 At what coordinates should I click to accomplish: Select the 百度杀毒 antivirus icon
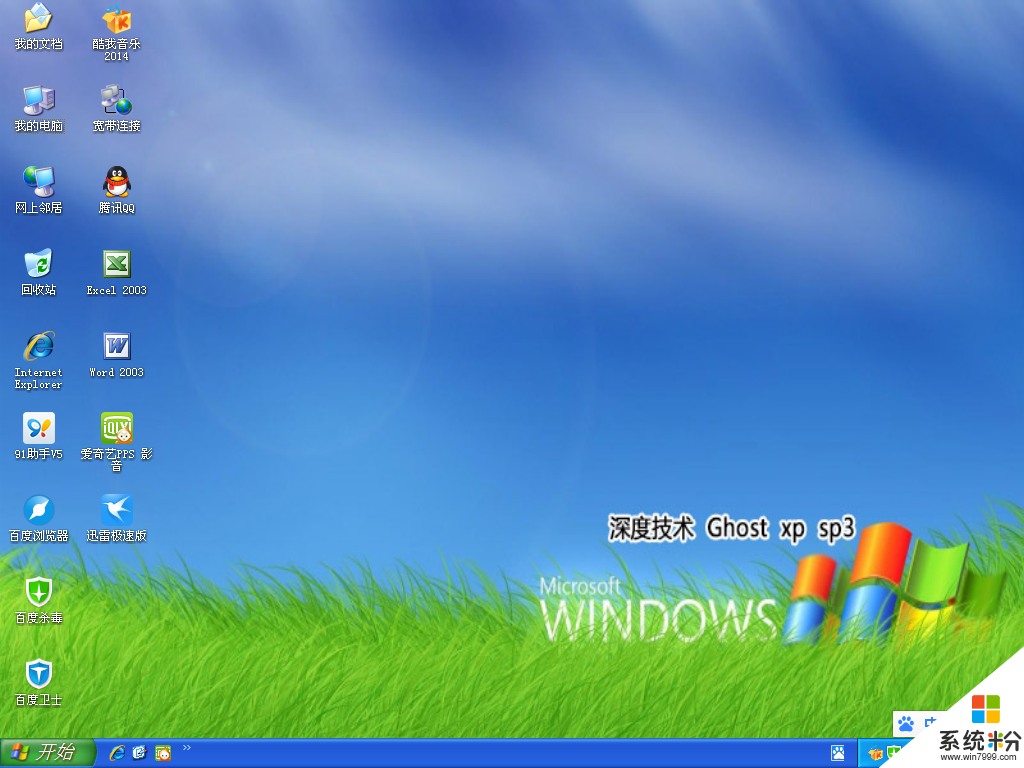point(38,593)
